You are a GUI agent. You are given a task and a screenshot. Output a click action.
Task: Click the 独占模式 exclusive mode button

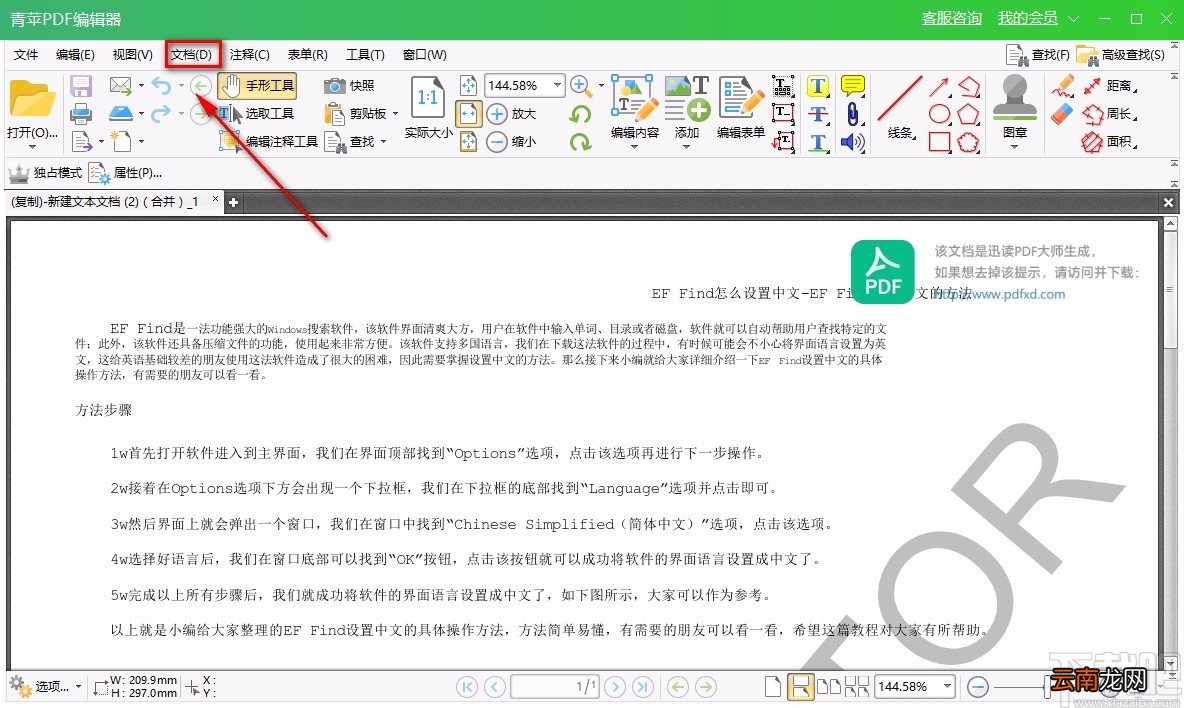tap(45, 173)
